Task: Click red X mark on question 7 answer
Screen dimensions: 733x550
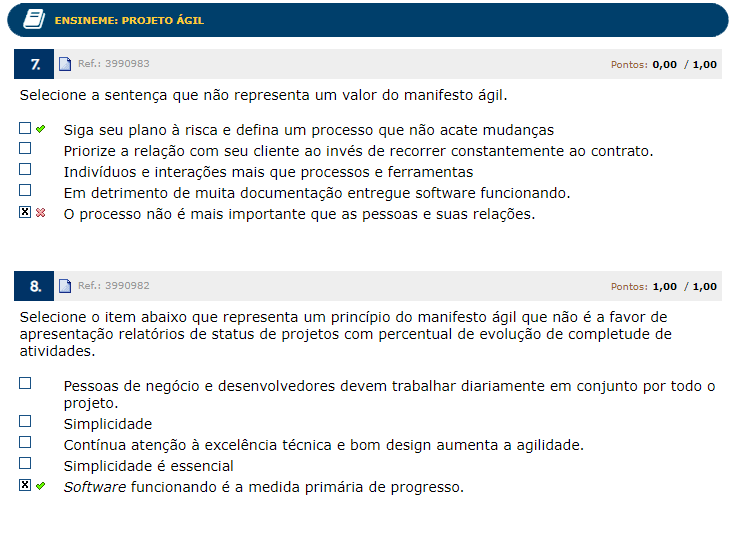Action: tap(41, 213)
